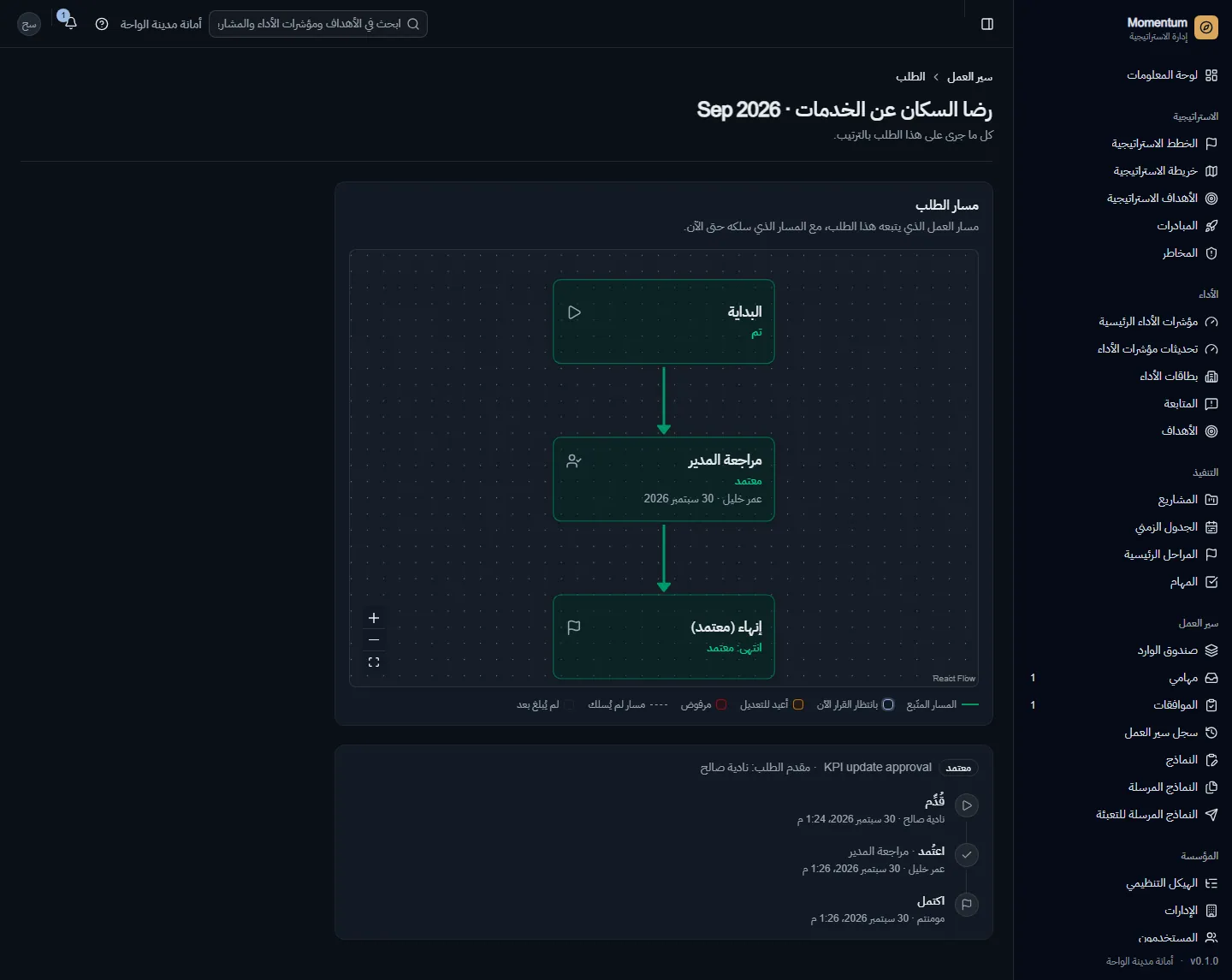Click the Momentum compass logo

click(1206, 28)
